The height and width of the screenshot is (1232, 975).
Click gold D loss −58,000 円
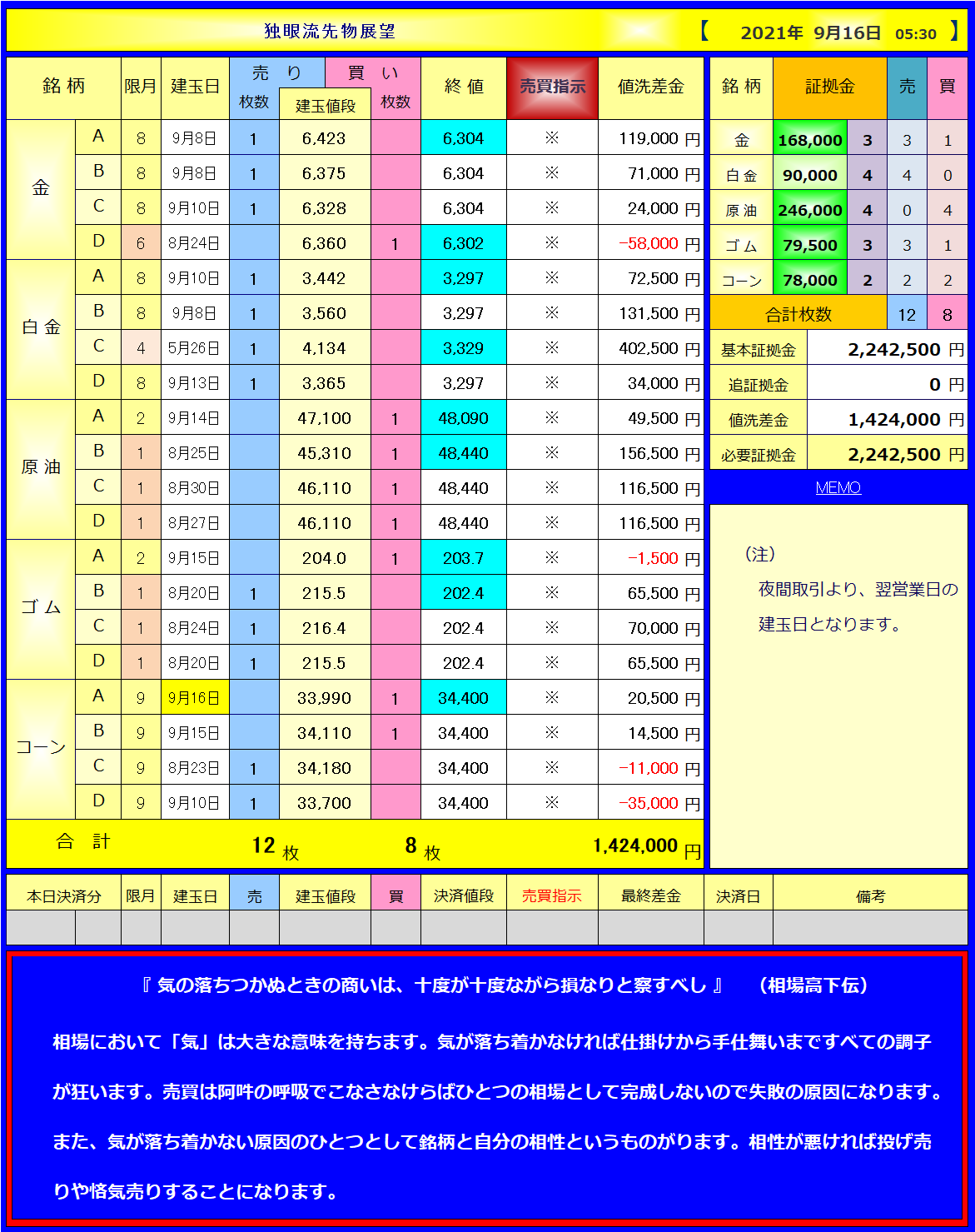[651, 243]
